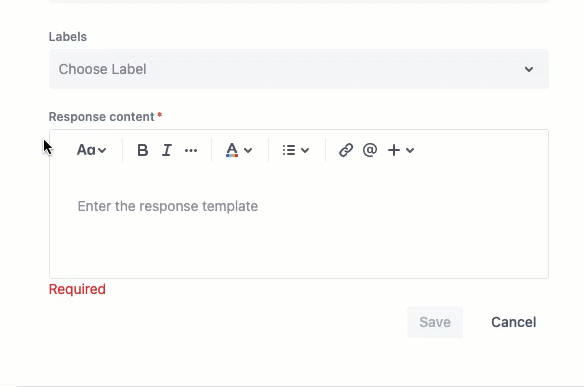The height and width of the screenshot is (387, 584).
Task: Click the @ mention icon
Action: pos(370,150)
